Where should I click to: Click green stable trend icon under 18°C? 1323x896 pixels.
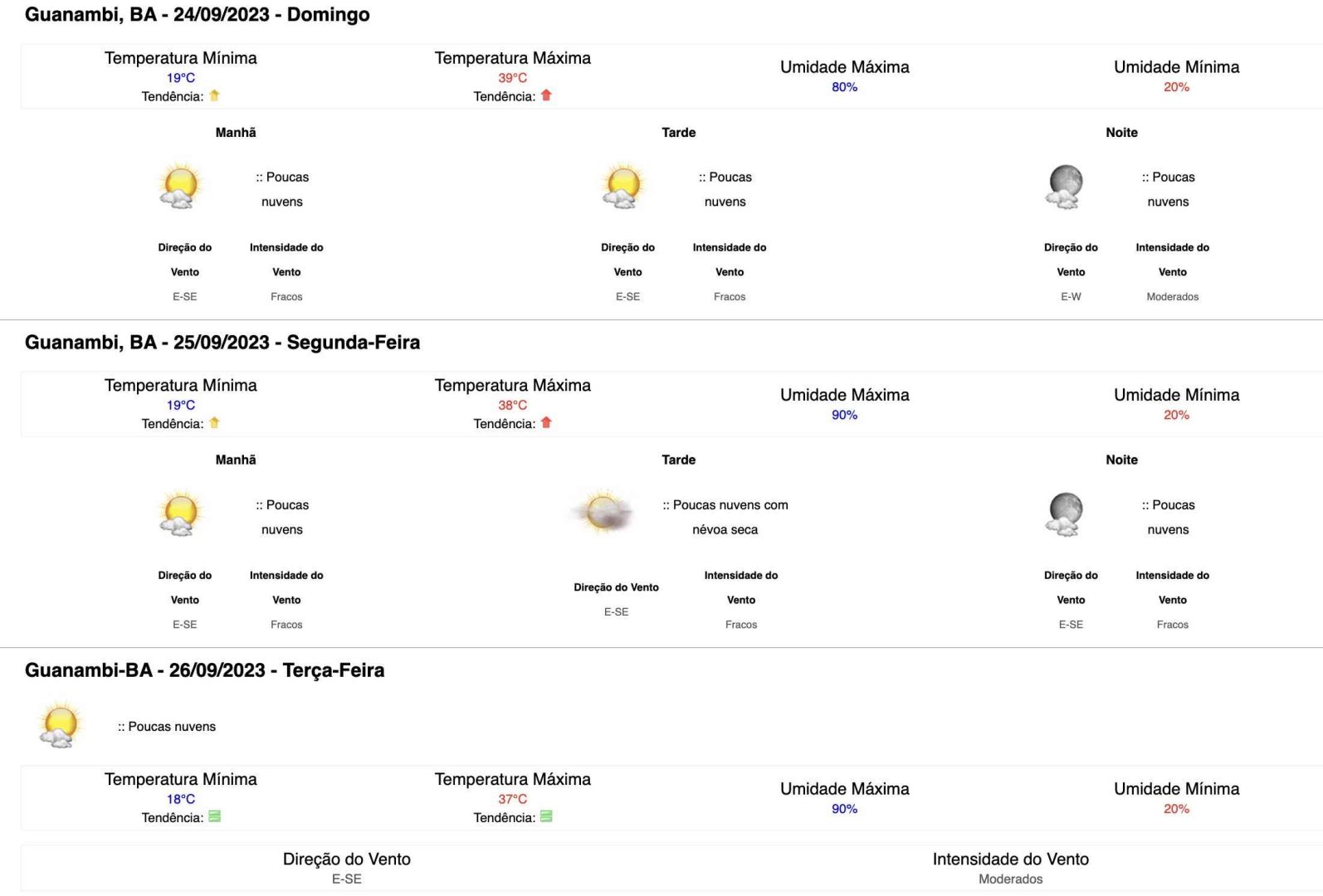tap(214, 816)
